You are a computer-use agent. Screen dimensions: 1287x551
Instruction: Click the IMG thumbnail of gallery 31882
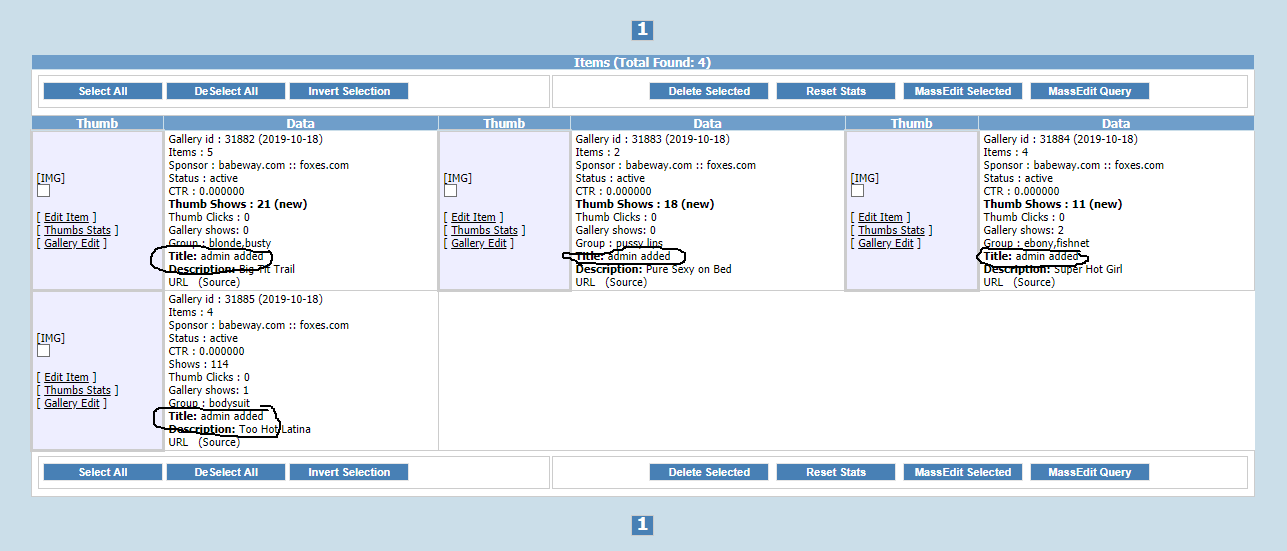tap(51, 178)
